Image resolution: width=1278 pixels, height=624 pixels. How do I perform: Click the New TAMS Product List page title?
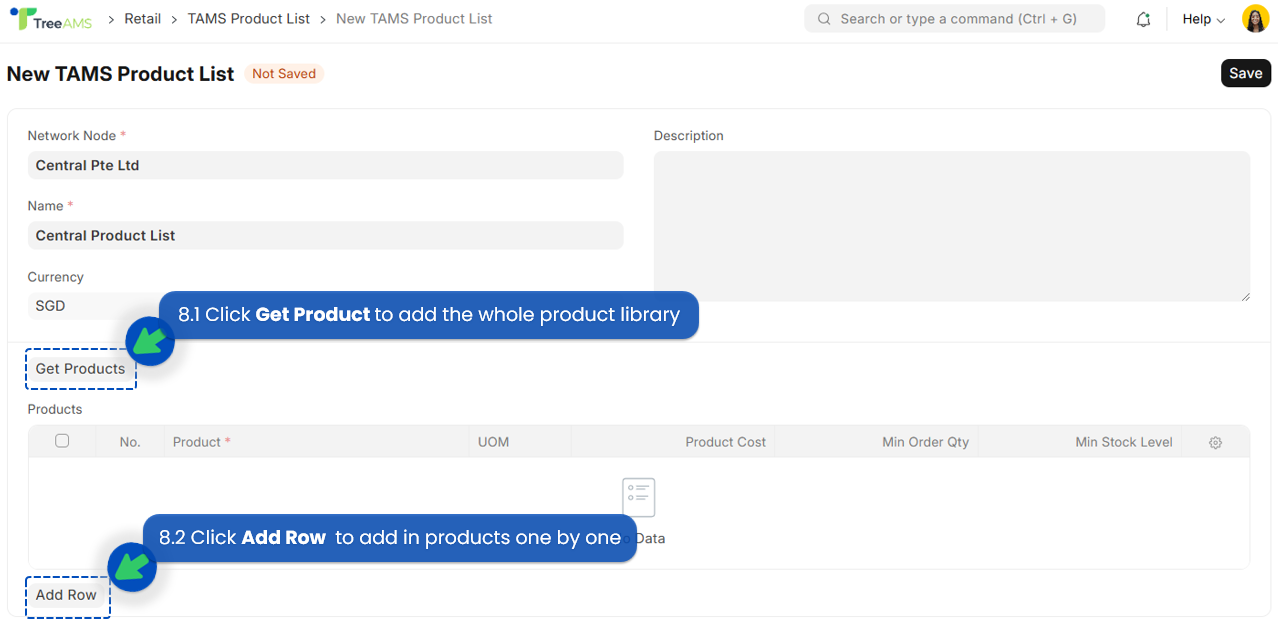(x=121, y=74)
